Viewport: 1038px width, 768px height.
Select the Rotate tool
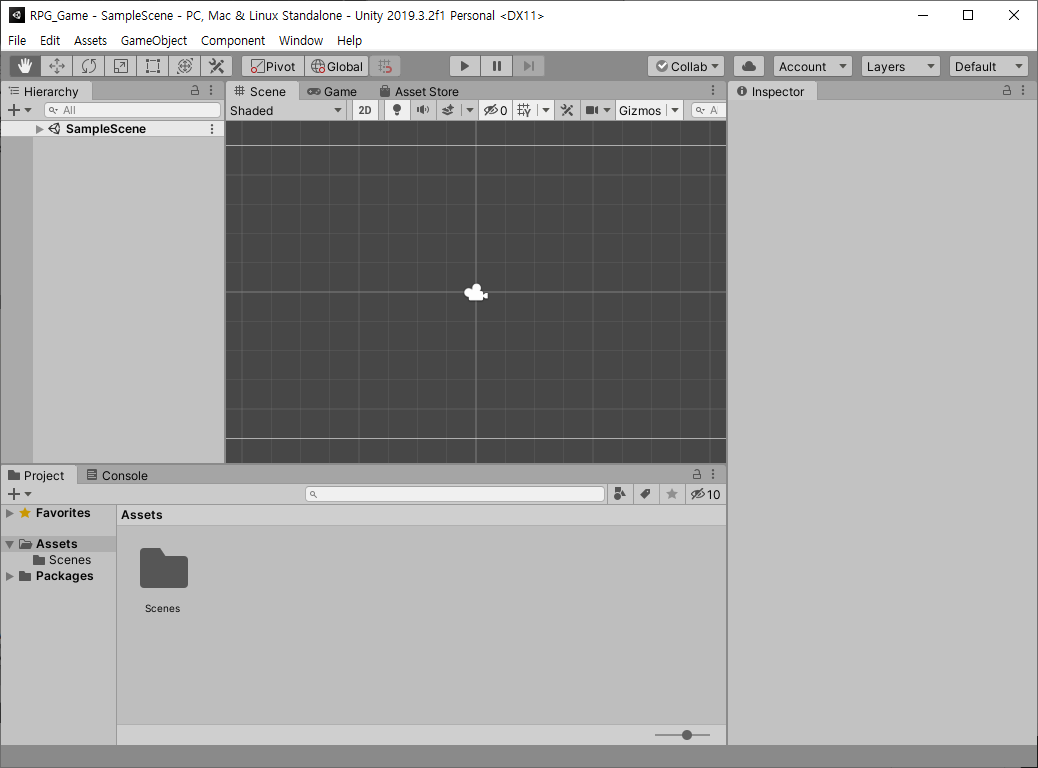coord(89,66)
